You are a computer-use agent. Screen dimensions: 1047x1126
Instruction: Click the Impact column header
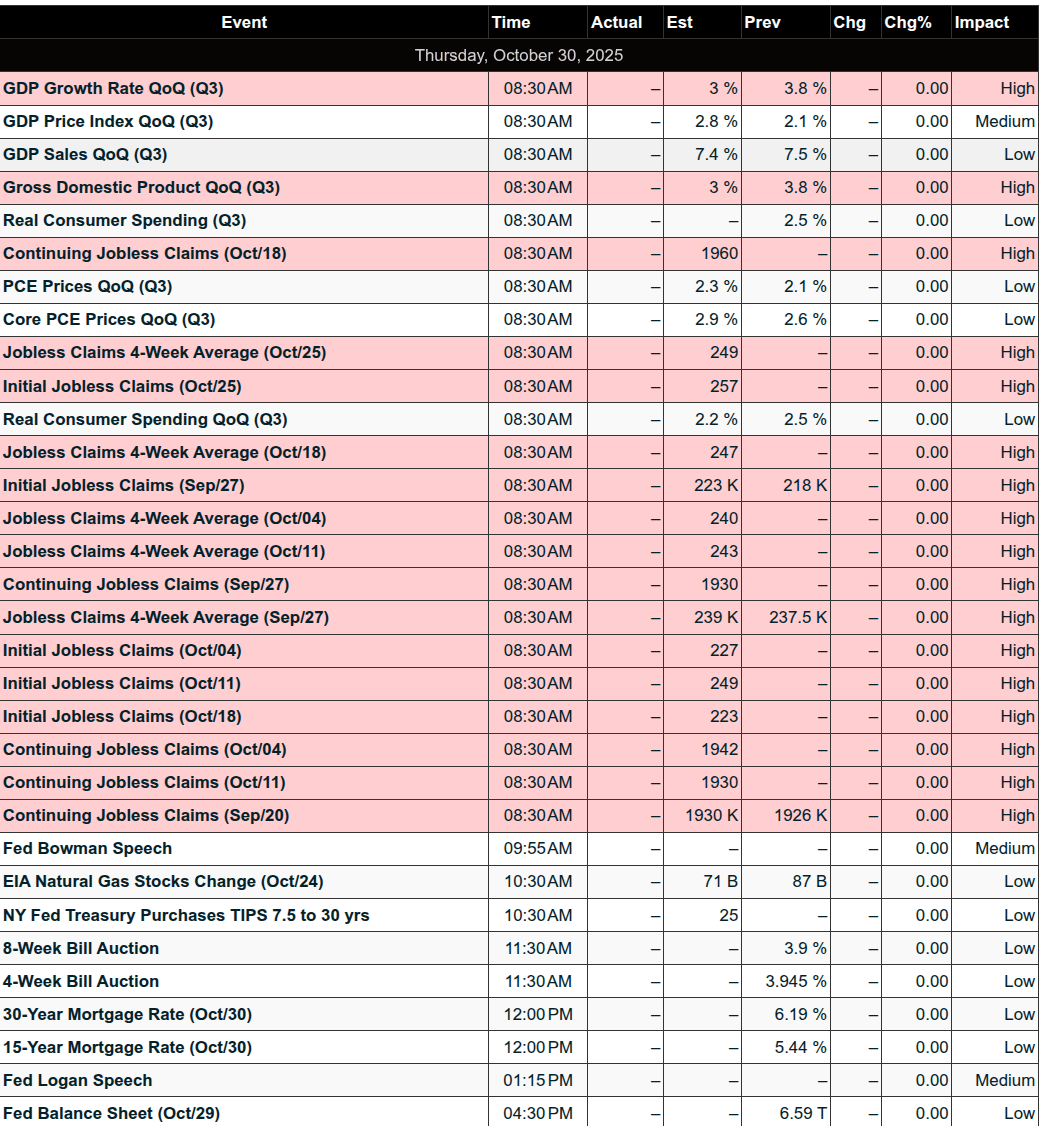click(x=981, y=22)
